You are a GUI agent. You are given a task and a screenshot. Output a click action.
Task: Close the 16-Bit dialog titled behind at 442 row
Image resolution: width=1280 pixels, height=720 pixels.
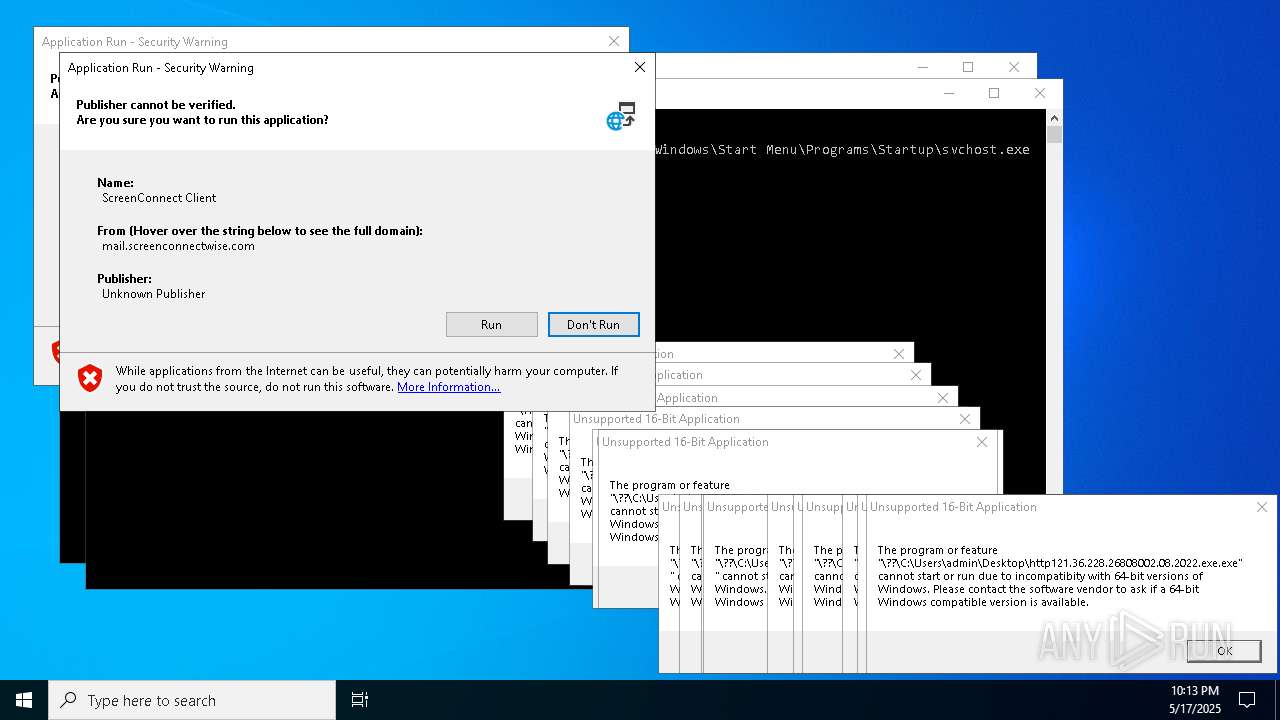pos(982,442)
